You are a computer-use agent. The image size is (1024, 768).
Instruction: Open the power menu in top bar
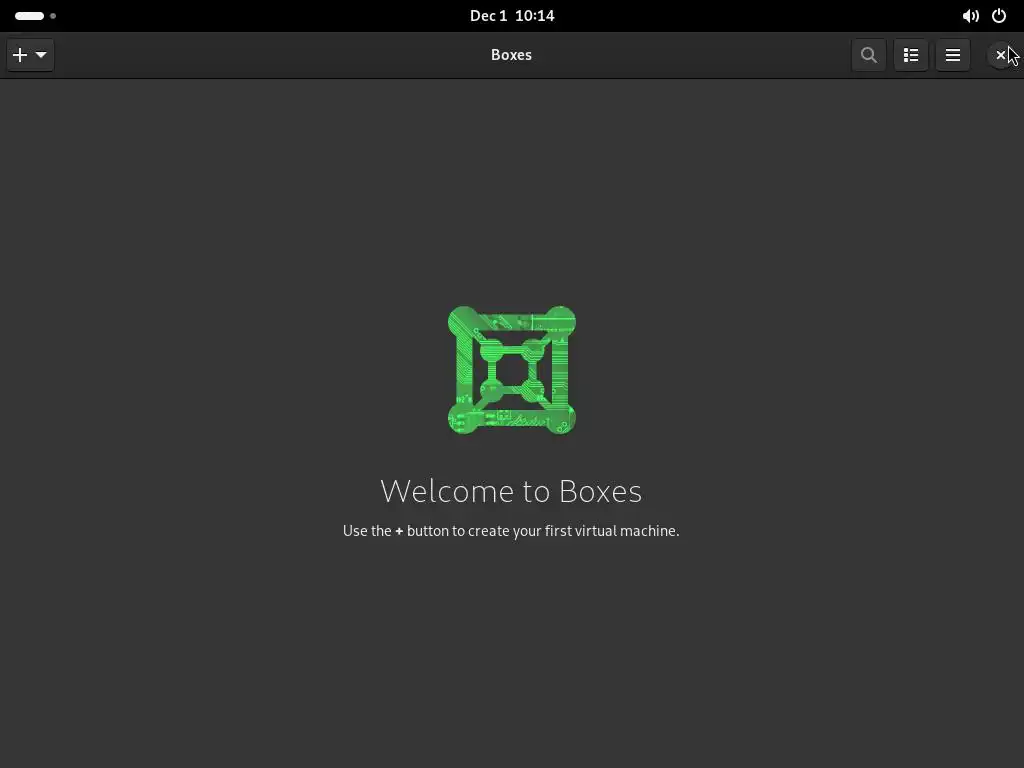click(999, 16)
